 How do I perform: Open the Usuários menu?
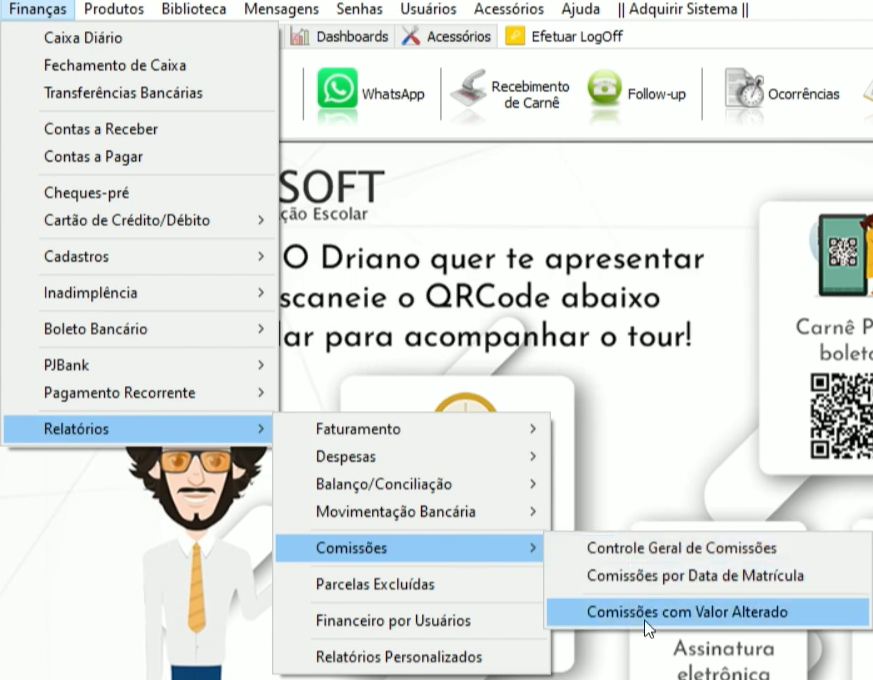[428, 9]
